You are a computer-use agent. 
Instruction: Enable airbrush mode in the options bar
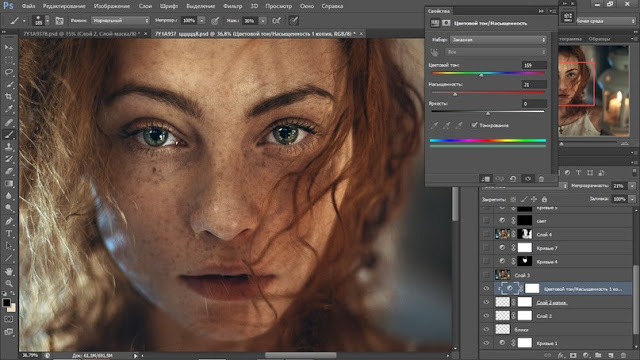276,20
